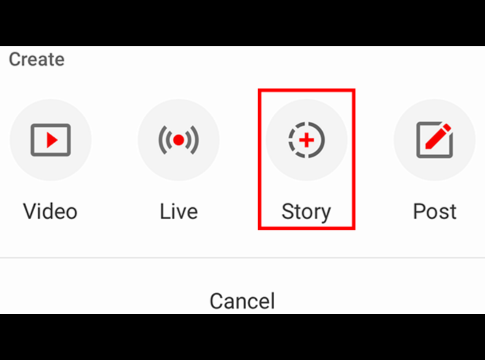This screenshot has width=485, height=360.
Task: Open the Post pencil-and-square icon
Action: point(435,140)
